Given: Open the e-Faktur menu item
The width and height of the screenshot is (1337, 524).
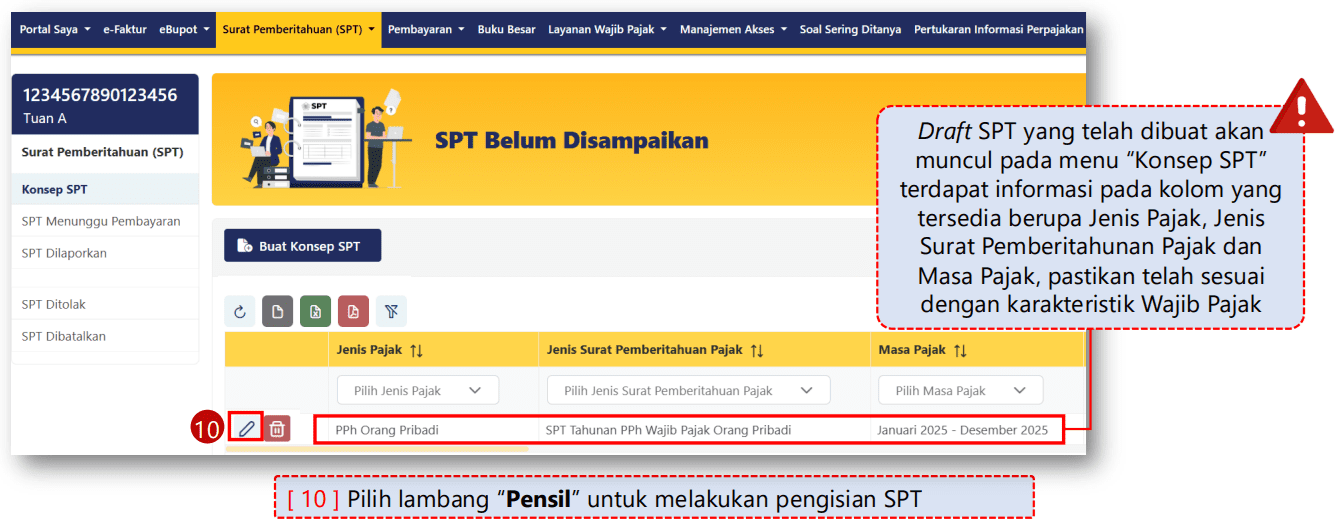Looking at the screenshot, I should (x=125, y=30).
